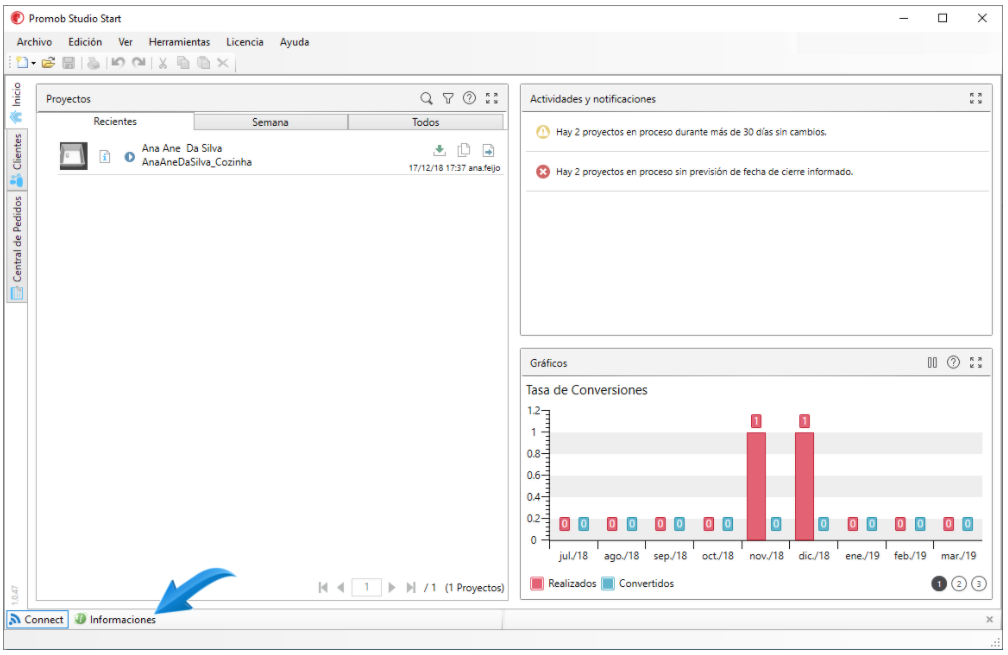
Task: Open the Informaciones status bar button
Action: click(115, 620)
